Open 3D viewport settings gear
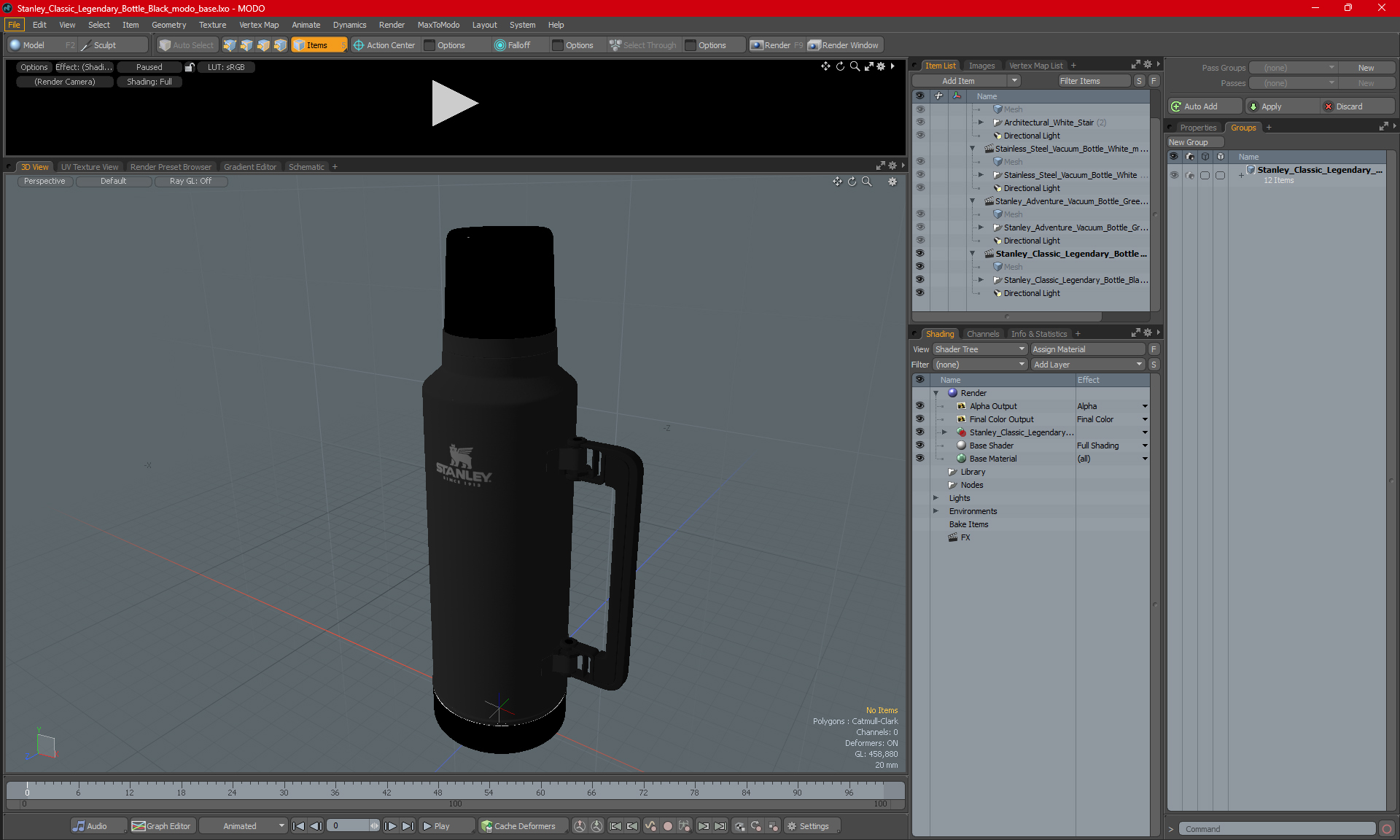Screen dimensions: 1400x840 point(892,182)
